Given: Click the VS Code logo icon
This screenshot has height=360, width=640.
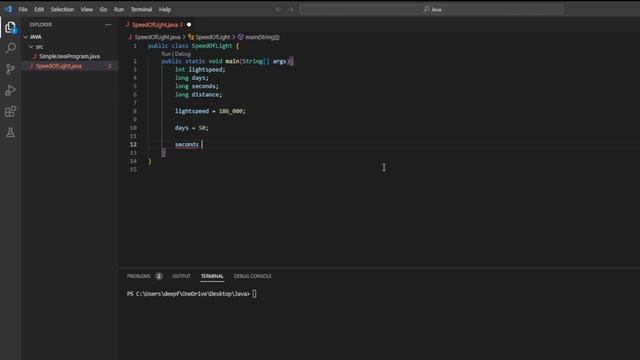Looking at the screenshot, I should (x=8, y=9).
